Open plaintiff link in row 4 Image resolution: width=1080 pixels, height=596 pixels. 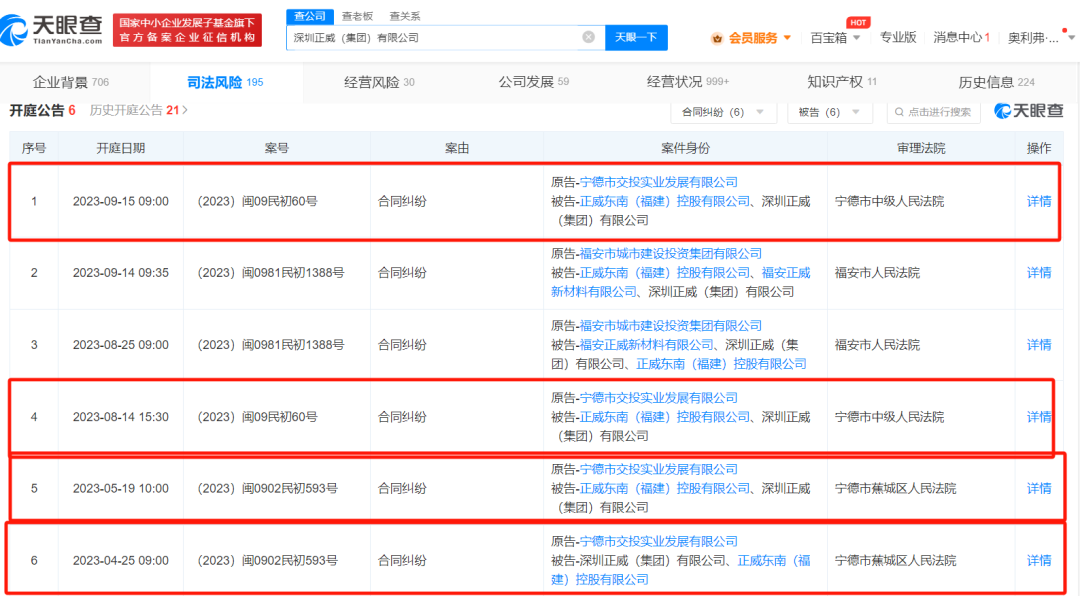[x=658, y=398]
